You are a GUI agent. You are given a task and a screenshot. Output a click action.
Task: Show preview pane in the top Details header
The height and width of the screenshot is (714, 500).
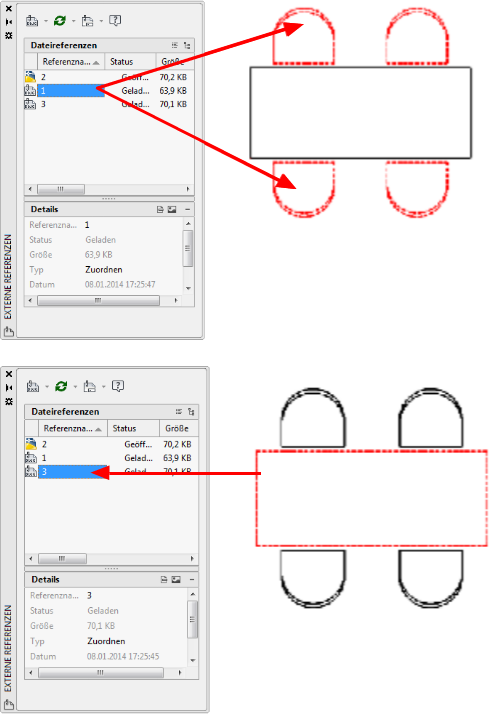[x=172, y=209]
